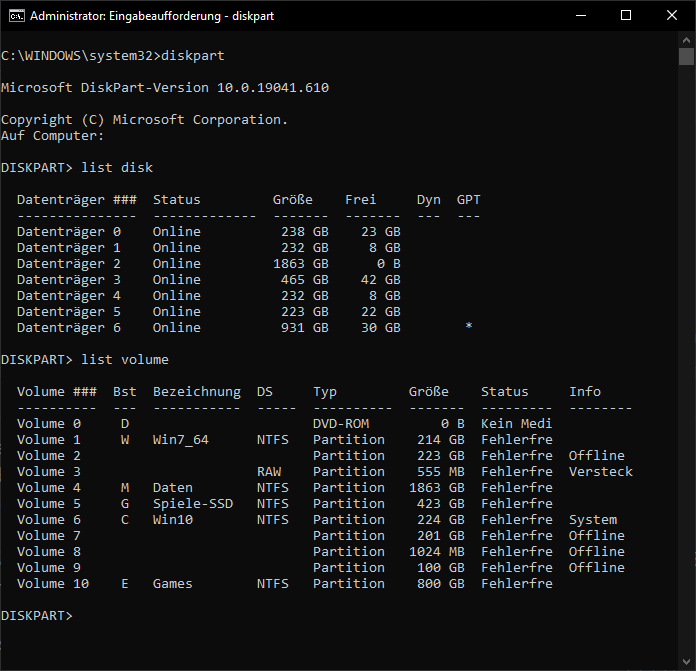Viewport: 696px width, 671px height.
Task: Click the 'Typ' column header
Action: pos(325,392)
